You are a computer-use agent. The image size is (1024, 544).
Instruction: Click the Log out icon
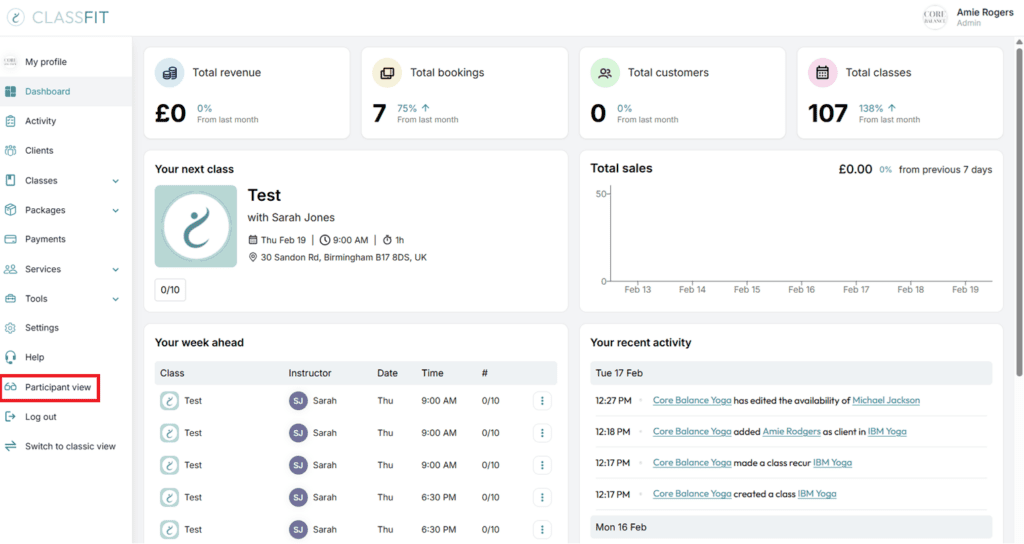[11, 417]
